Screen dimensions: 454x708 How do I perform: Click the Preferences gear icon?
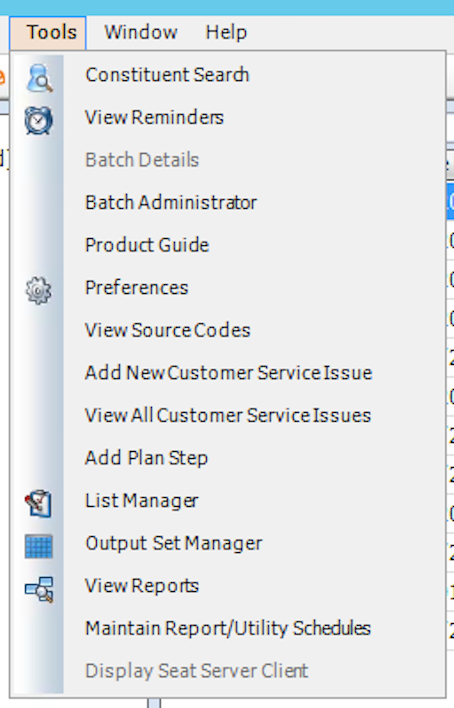(39, 290)
